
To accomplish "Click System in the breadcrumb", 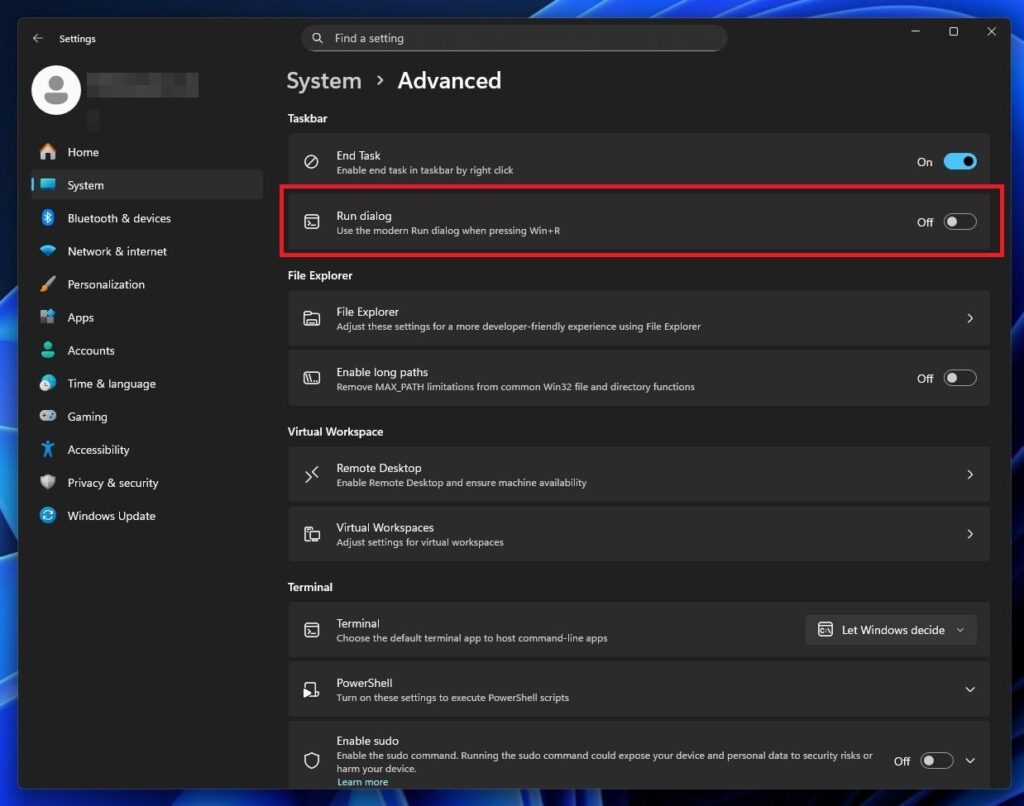I will click(x=323, y=80).
